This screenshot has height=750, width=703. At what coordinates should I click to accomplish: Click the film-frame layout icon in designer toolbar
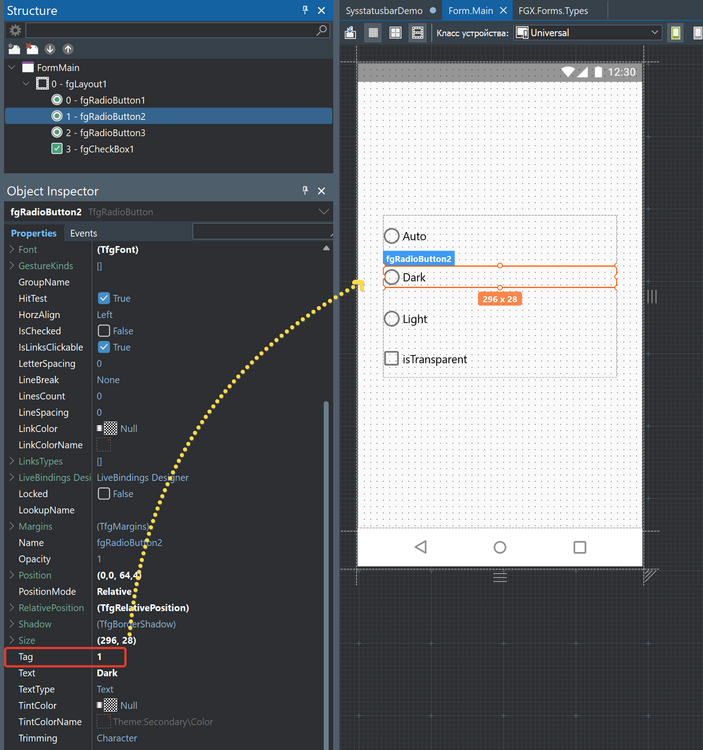point(417,33)
